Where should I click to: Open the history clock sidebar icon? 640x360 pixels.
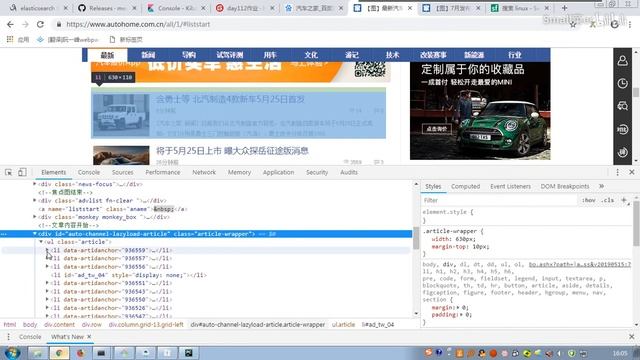(622, 83)
